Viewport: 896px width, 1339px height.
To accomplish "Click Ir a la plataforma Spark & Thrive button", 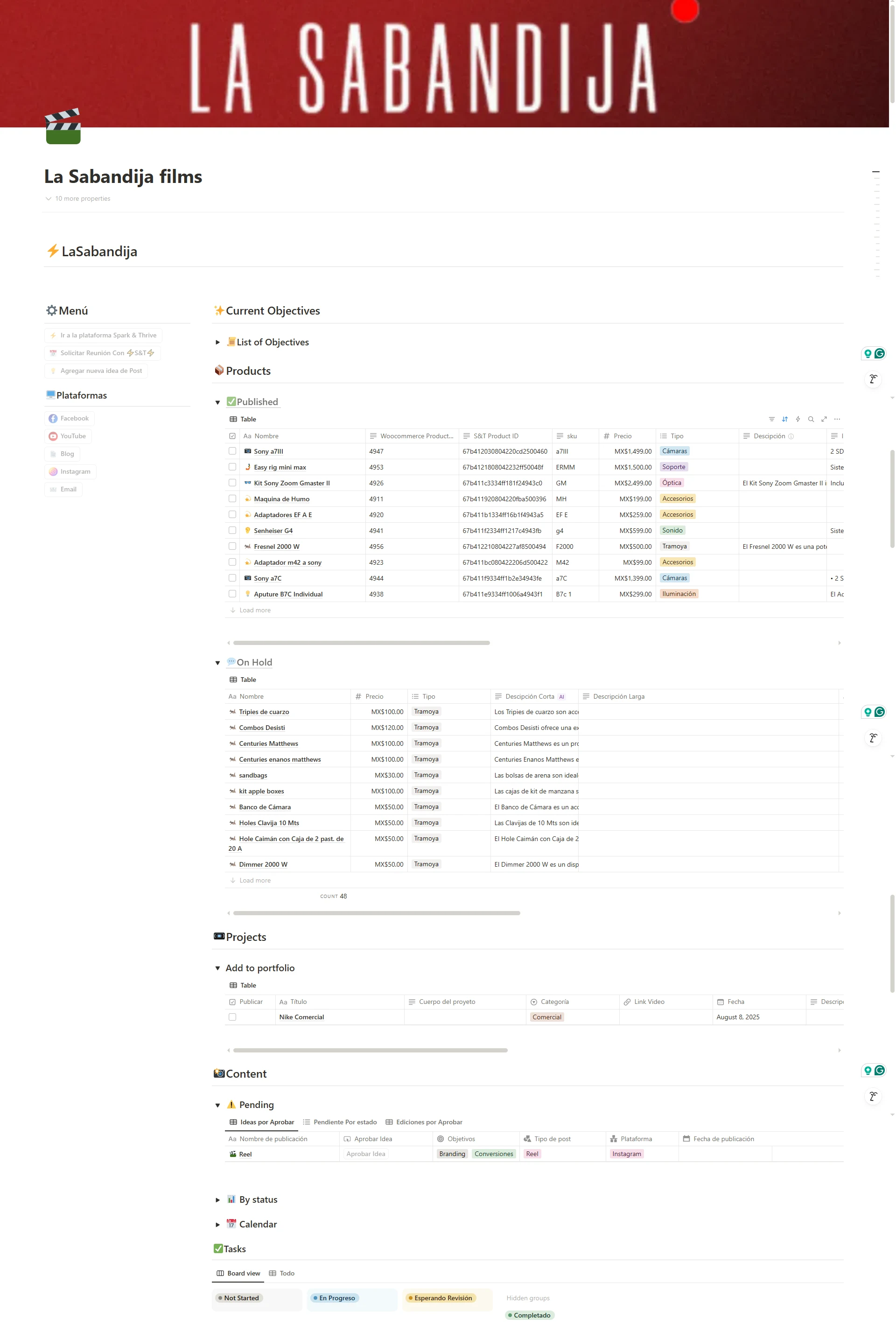I will coord(103,336).
